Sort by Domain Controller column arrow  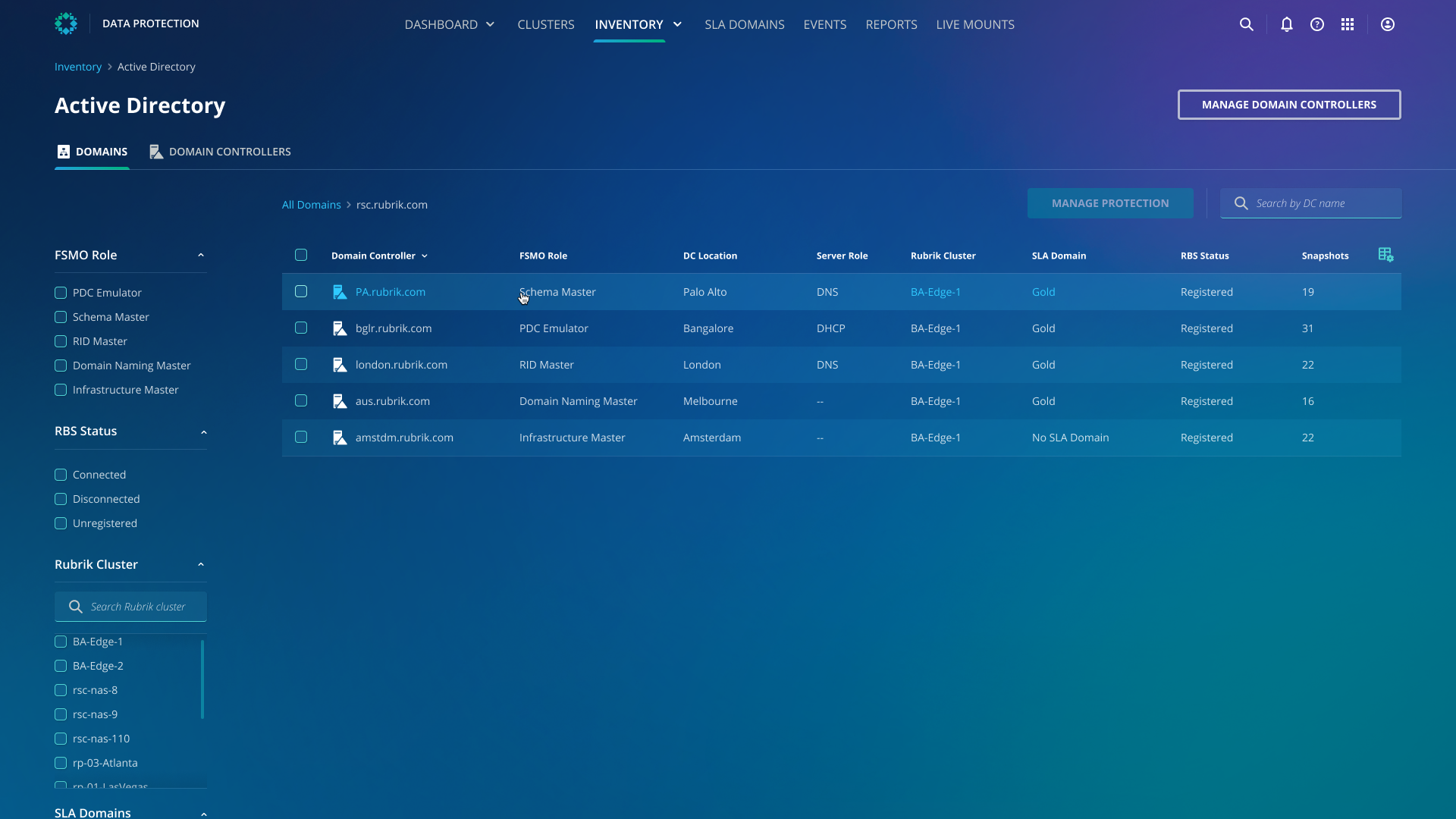coord(425,256)
